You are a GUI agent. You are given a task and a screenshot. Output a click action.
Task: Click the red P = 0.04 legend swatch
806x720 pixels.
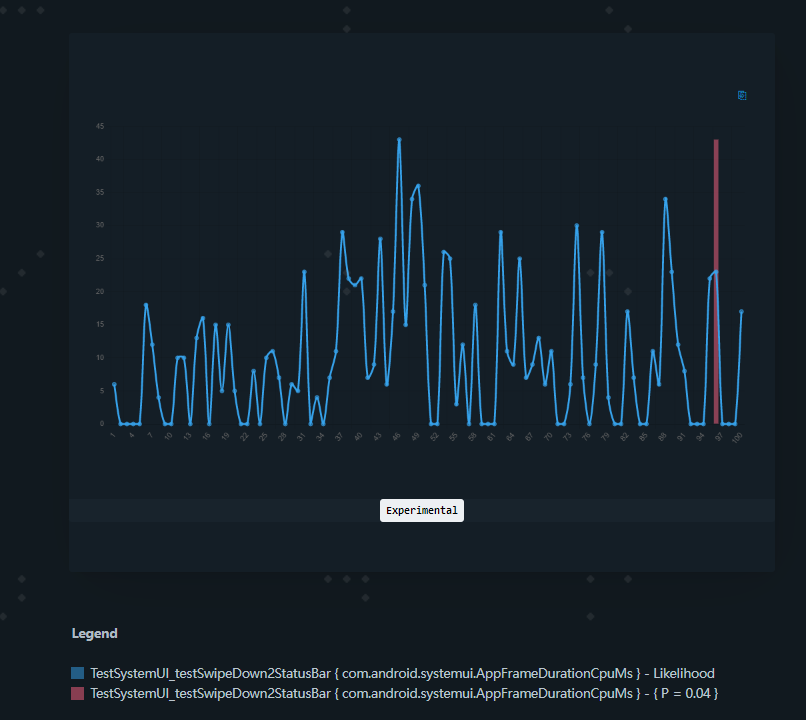coord(78,693)
